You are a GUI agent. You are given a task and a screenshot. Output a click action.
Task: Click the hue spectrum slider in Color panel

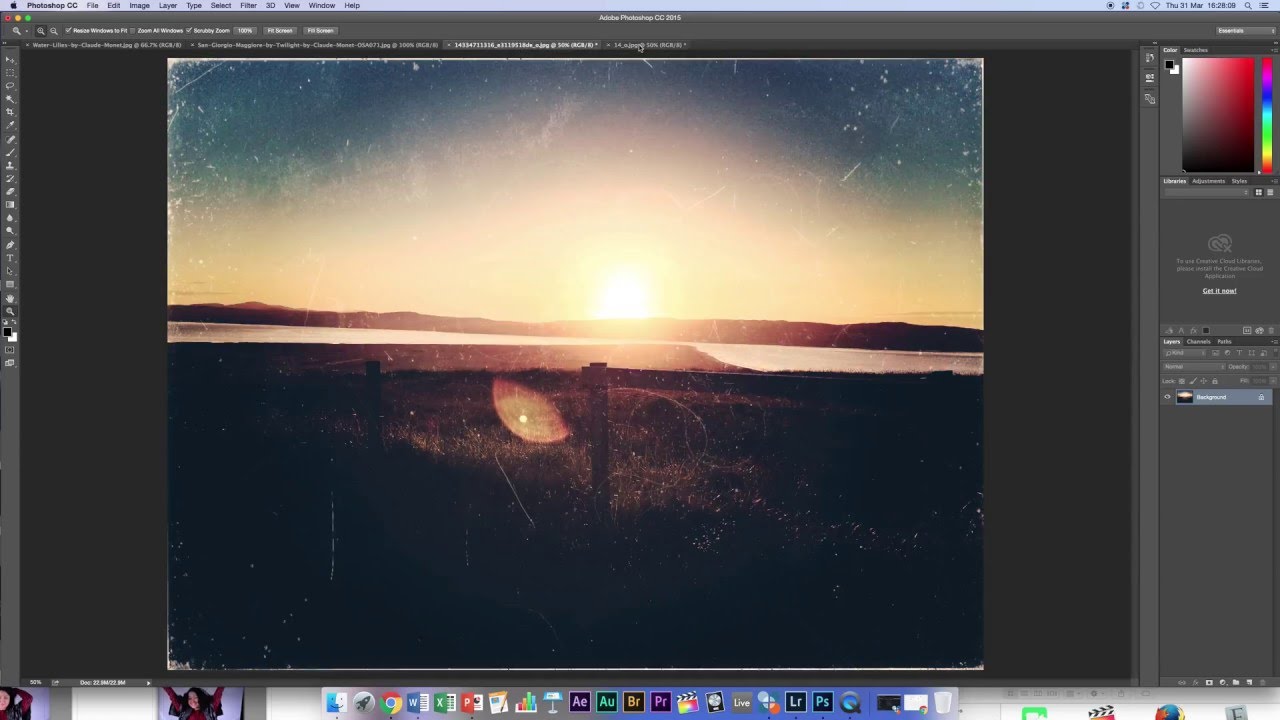click(x=1267, y=115)
